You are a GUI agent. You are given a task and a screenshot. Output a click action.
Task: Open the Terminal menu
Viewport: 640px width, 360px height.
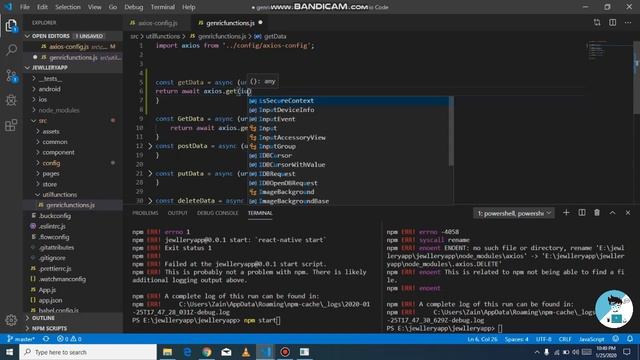(x=162, y=7)
